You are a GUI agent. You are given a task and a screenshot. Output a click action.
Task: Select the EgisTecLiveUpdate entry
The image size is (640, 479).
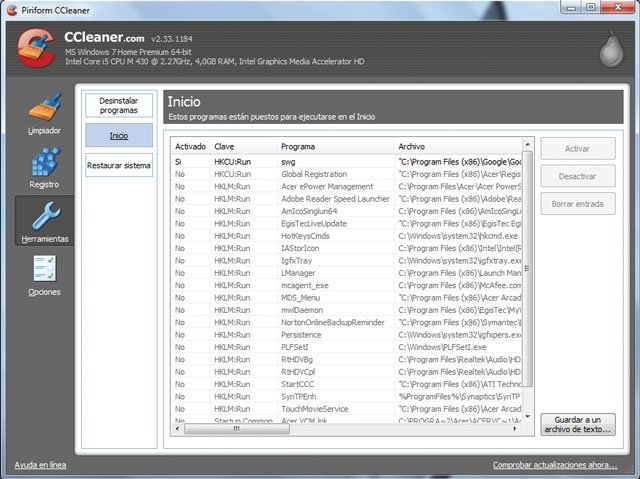(x=346, y=224)
